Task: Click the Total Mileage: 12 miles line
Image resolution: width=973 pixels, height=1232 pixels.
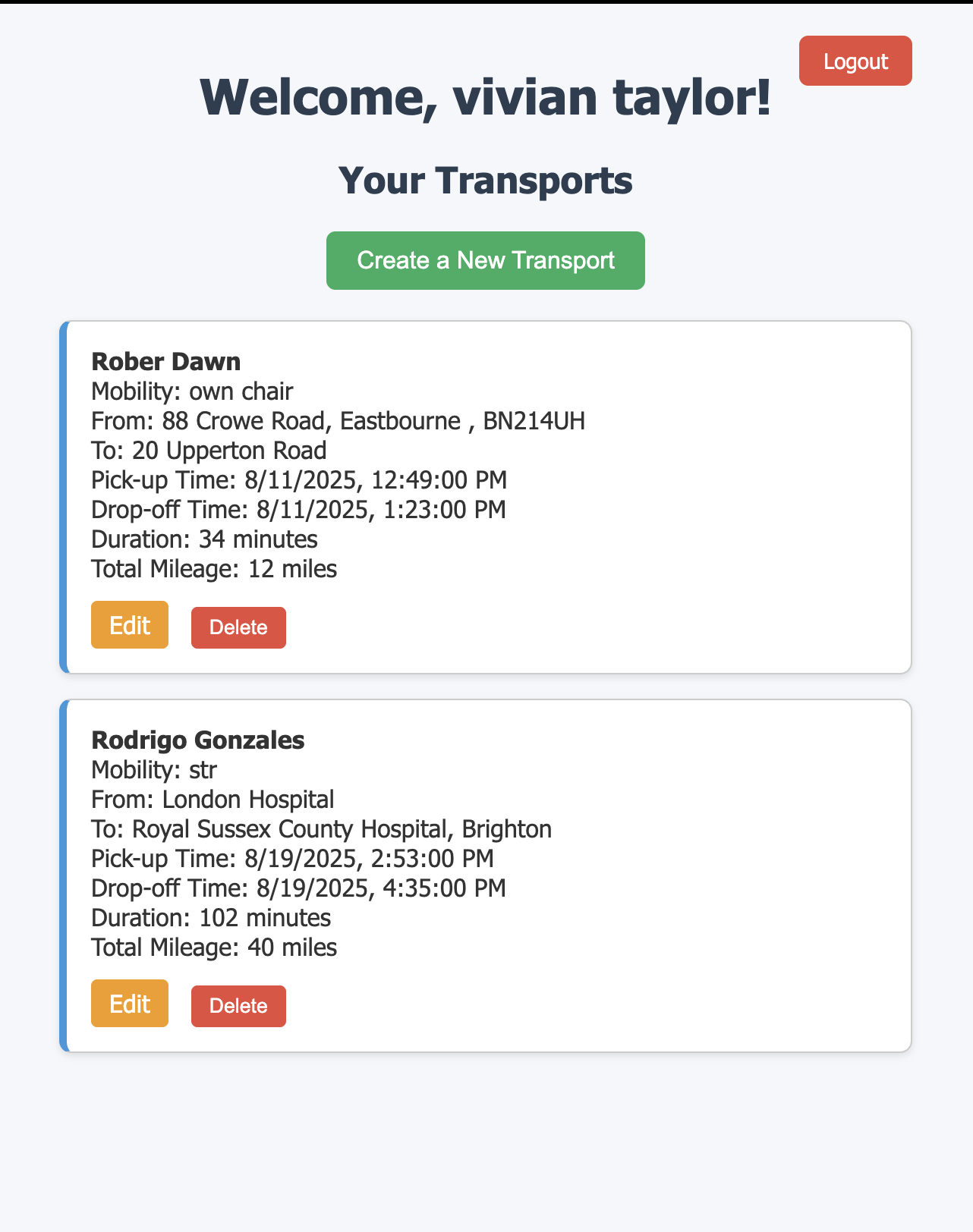Action: coord(214,569)
